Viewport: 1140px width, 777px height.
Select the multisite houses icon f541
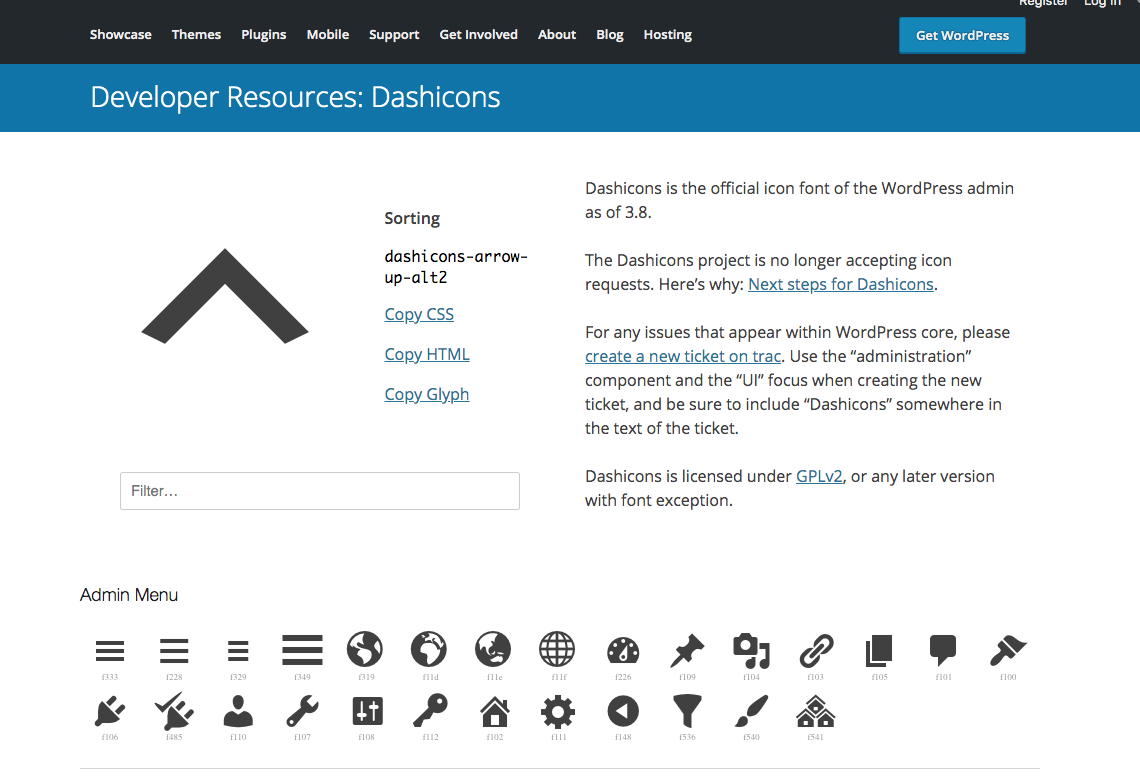[815, 712]
